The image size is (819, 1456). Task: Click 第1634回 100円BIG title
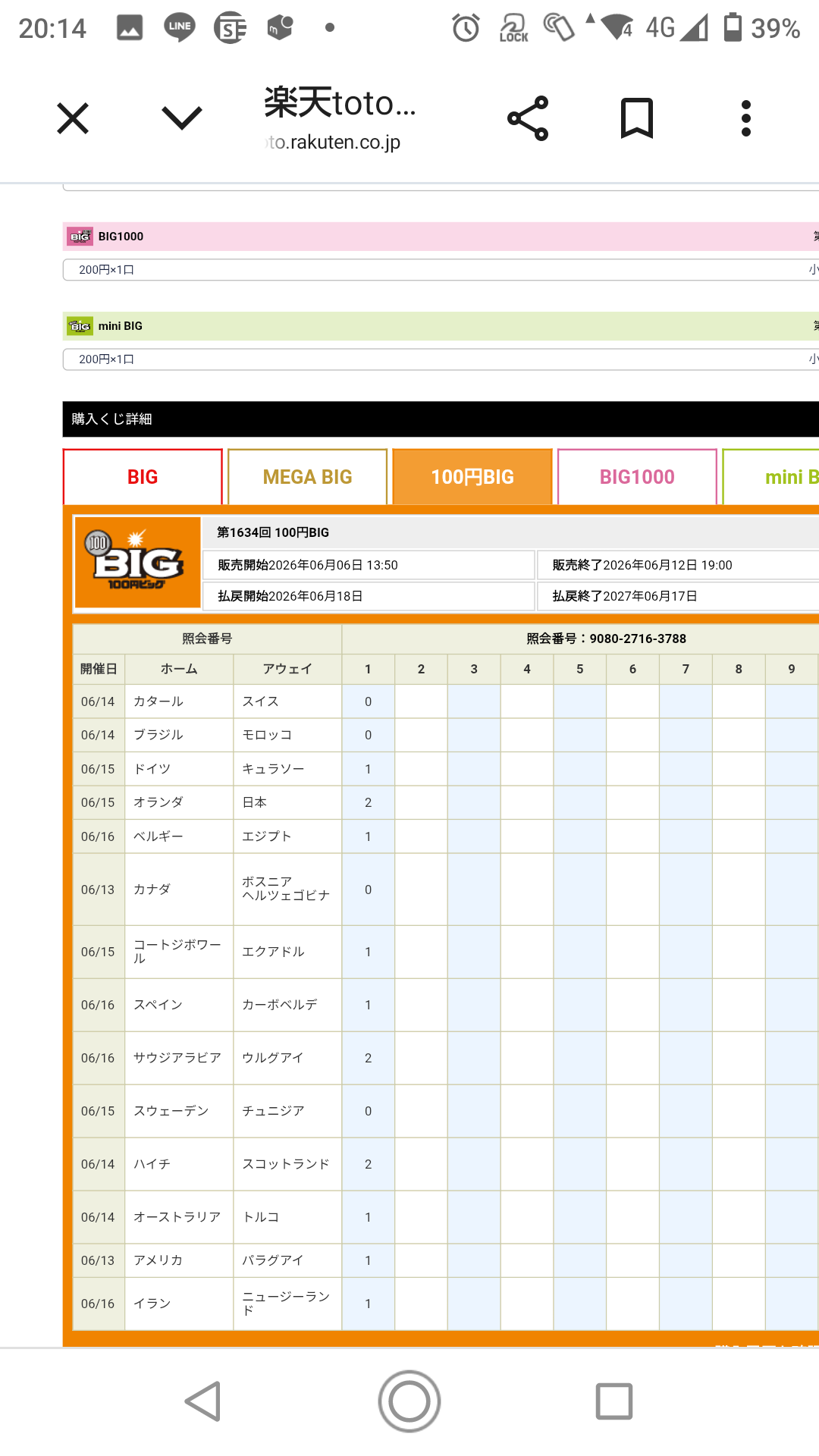click(273, 532)
